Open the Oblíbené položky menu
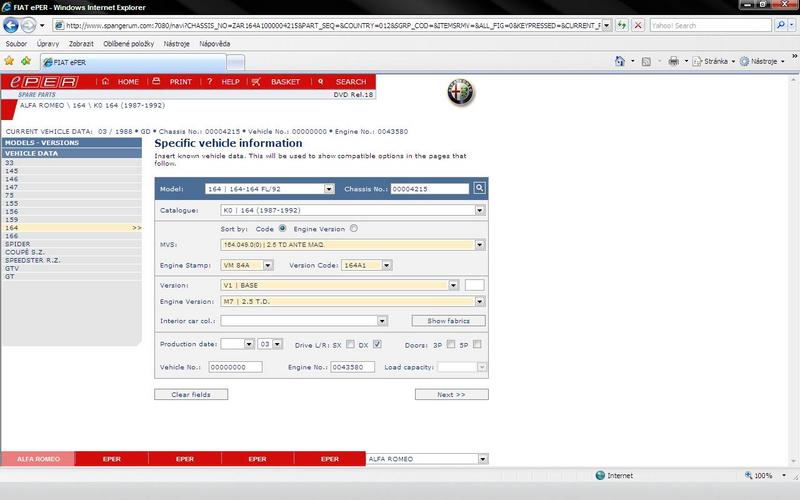Image resolution: width=800 pixels, height=500 pixels. pos(129,44)
